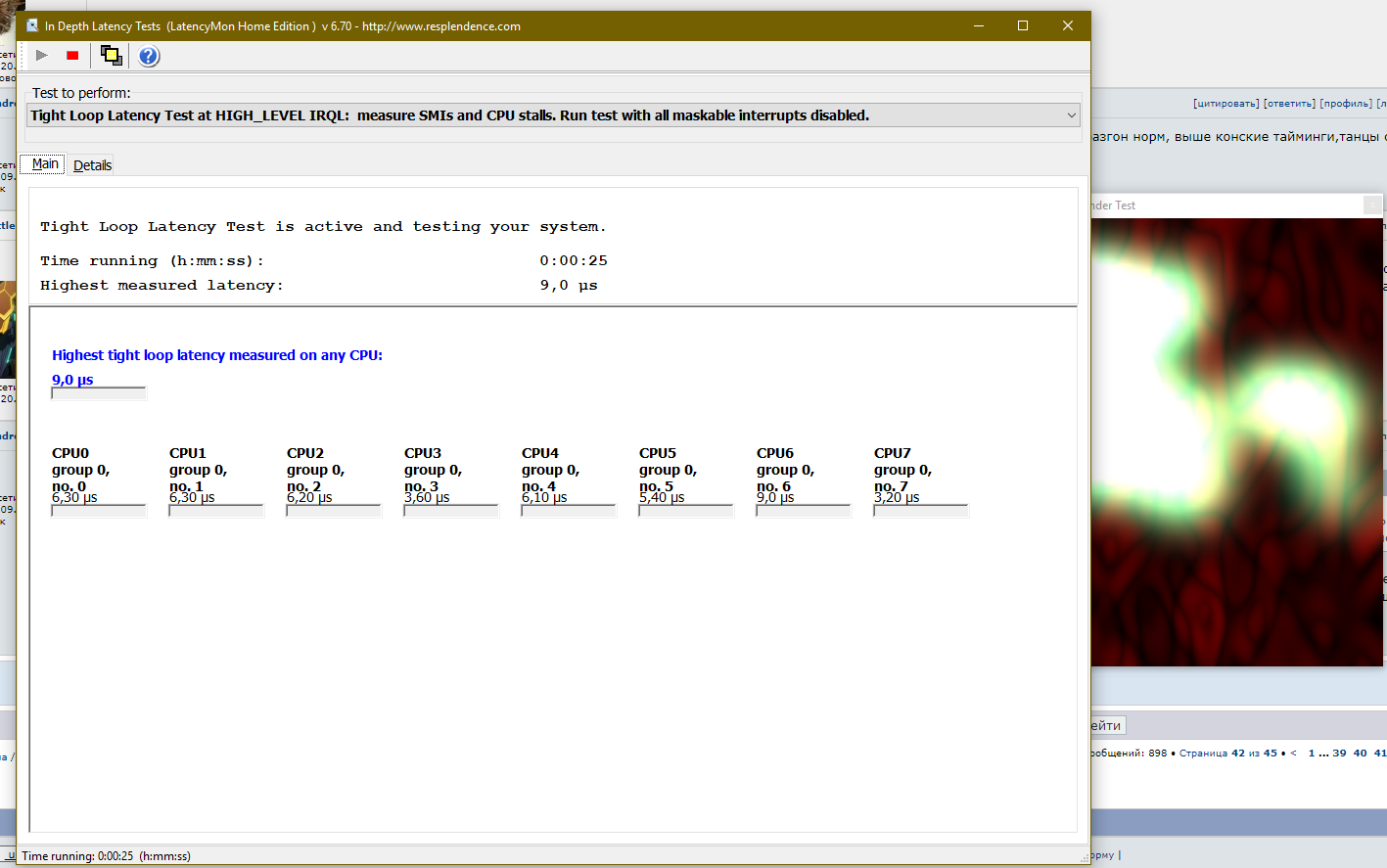Click the resize grip in the status bar corner
Viewport: 1387px width, 868px height.
pos(1084,857)
